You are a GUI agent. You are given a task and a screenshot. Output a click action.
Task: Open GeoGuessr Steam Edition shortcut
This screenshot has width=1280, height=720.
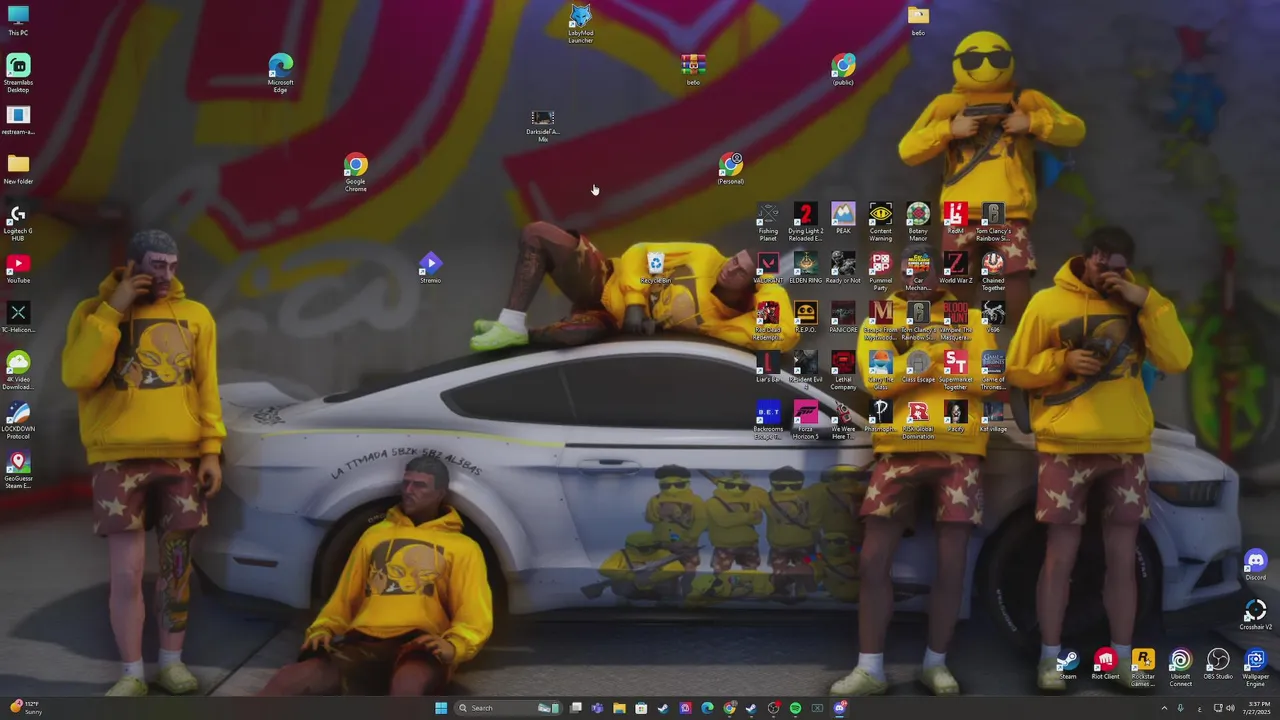click(x=18, y=469)
